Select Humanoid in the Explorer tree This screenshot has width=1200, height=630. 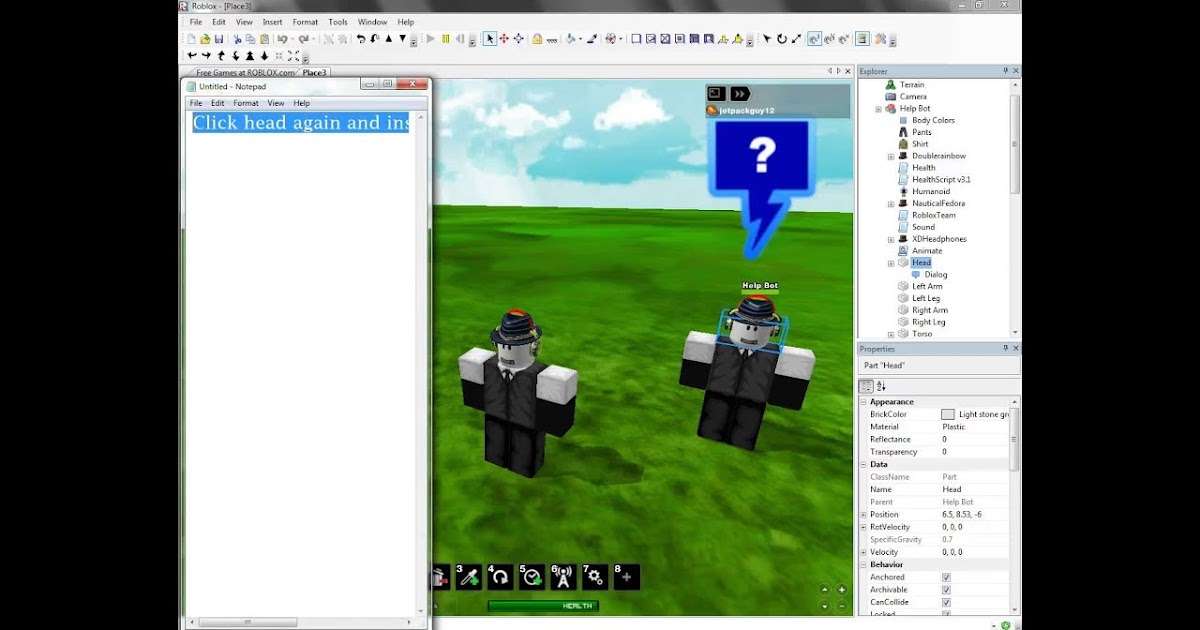click(931, 191)
